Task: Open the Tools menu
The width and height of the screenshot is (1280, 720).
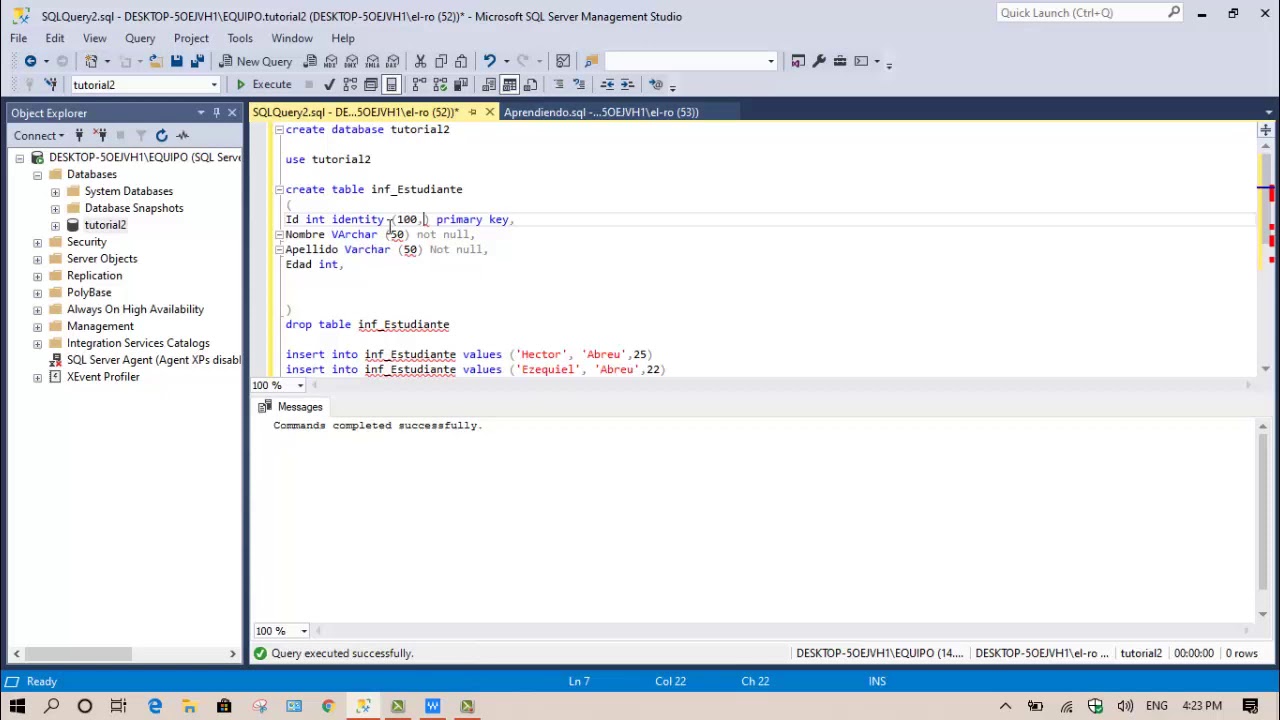Action: tap(240, 38)
